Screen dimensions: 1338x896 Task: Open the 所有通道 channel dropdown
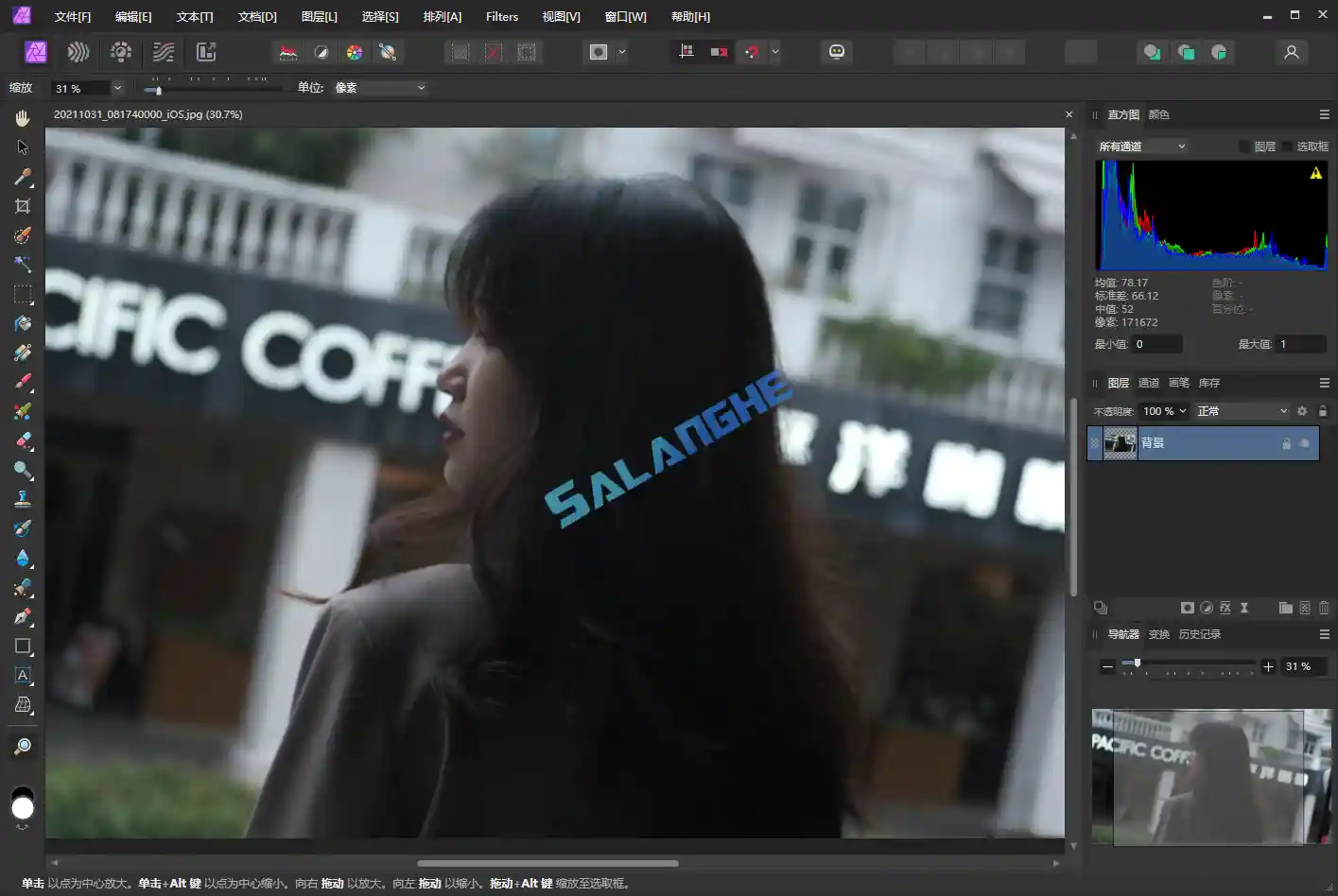pos(1139,146)
